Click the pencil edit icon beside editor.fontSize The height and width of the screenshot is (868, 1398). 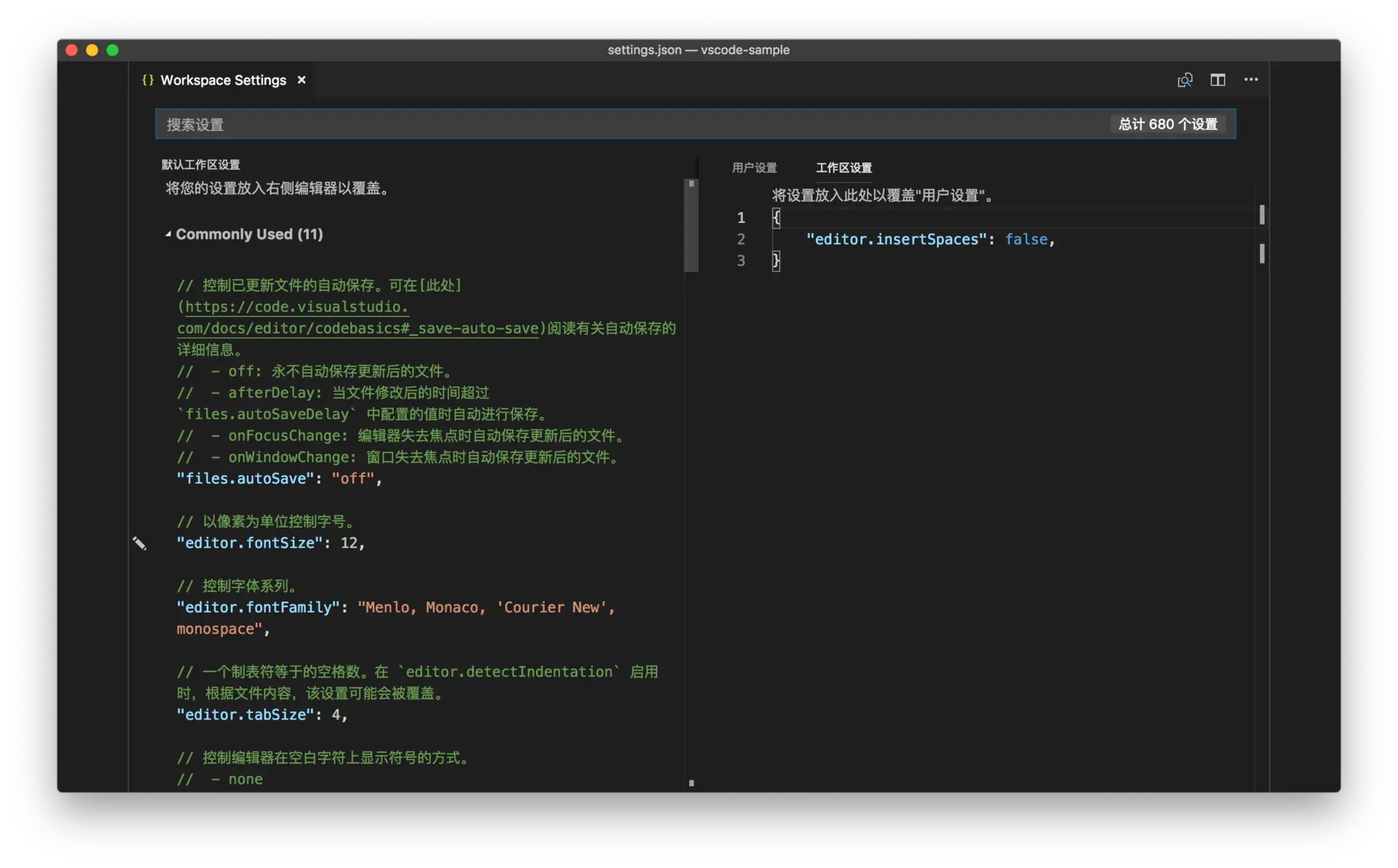(139, 543)
